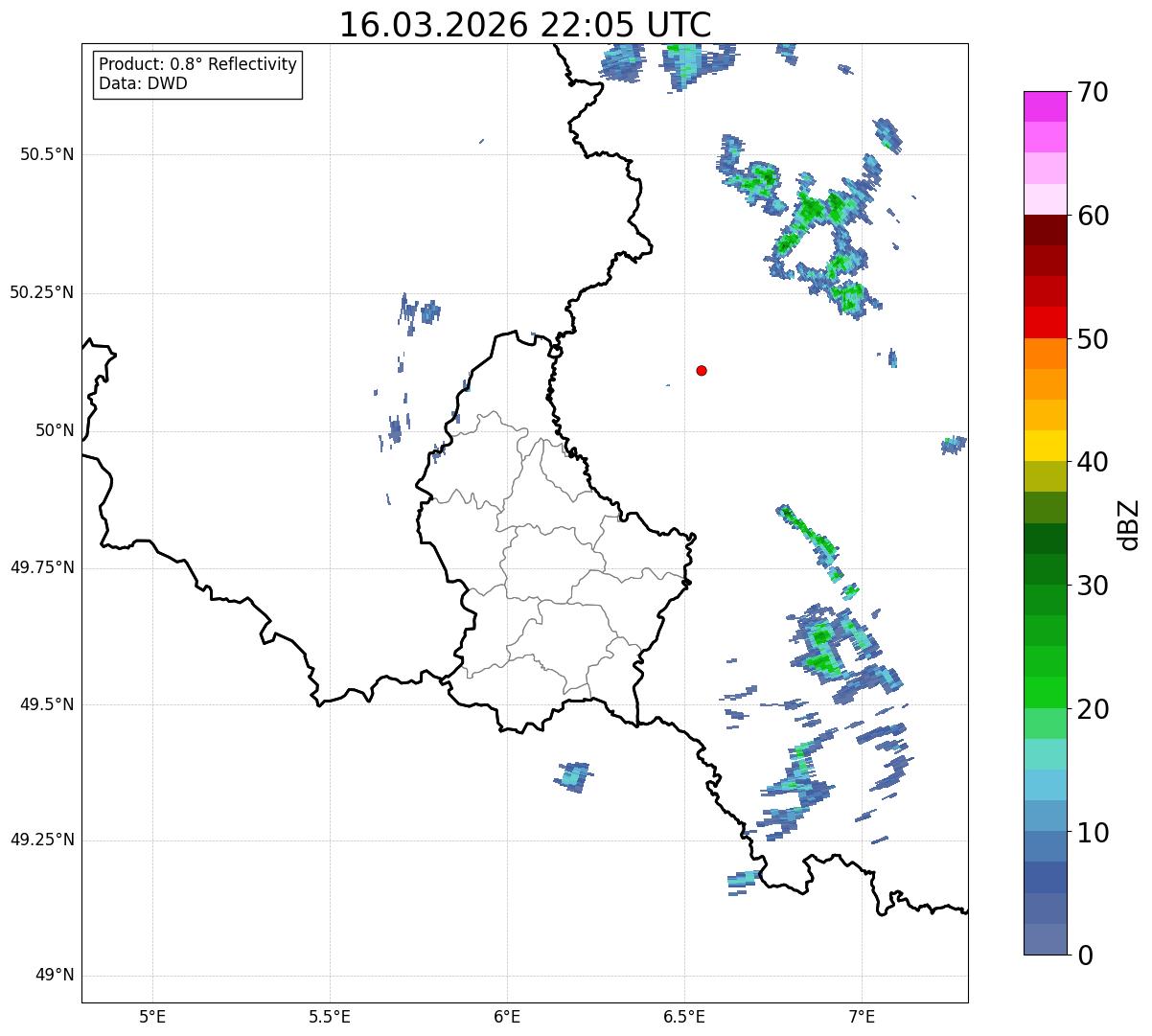
Task: Click the '49.75°N' latitude tick label
Action: coord(42,567)
